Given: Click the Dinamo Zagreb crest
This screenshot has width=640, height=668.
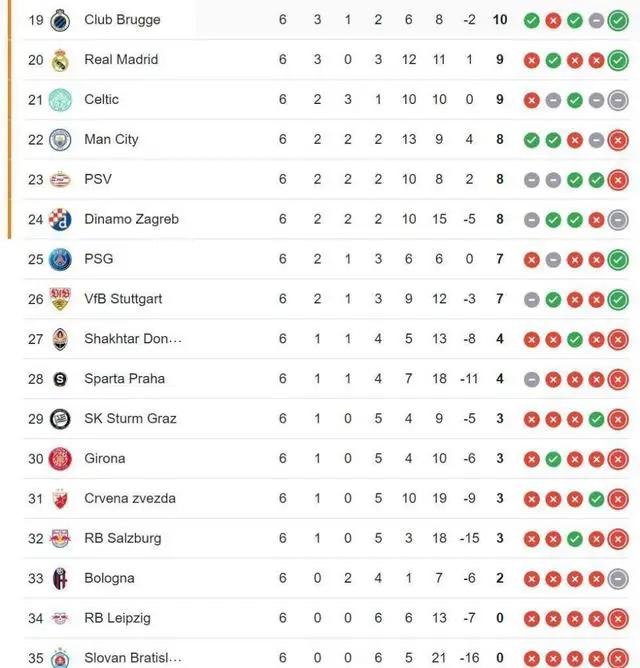Looking at the screenshot, I should click(60, 219).
